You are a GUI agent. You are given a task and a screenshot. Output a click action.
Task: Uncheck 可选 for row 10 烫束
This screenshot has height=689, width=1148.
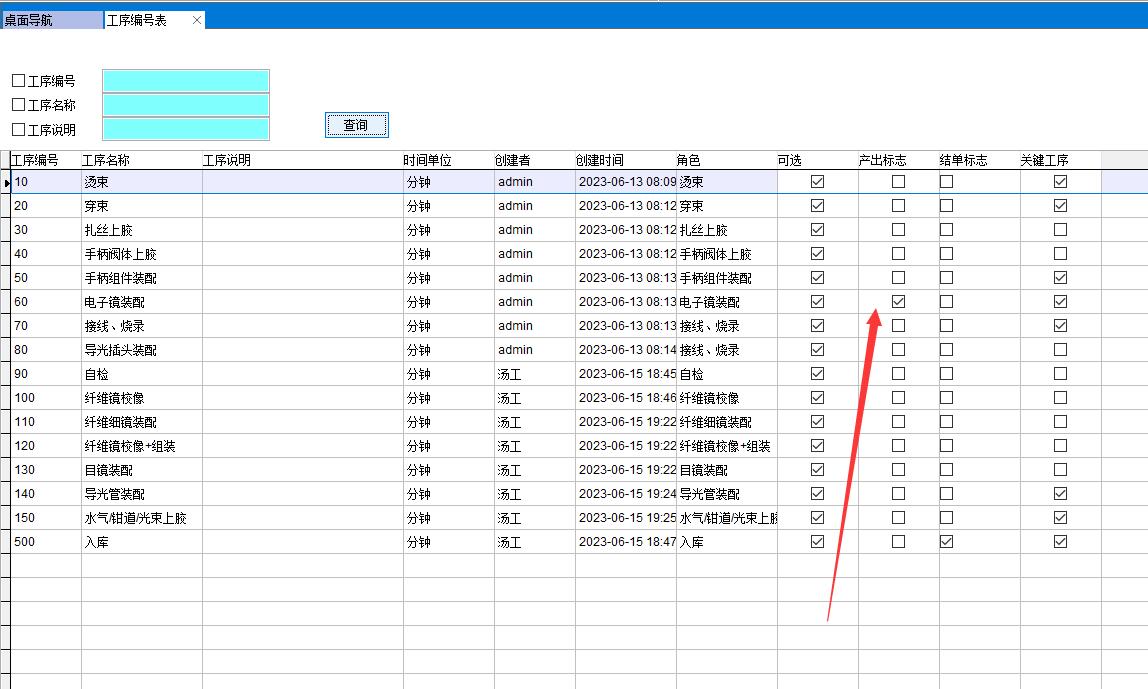tap(817, 182)
